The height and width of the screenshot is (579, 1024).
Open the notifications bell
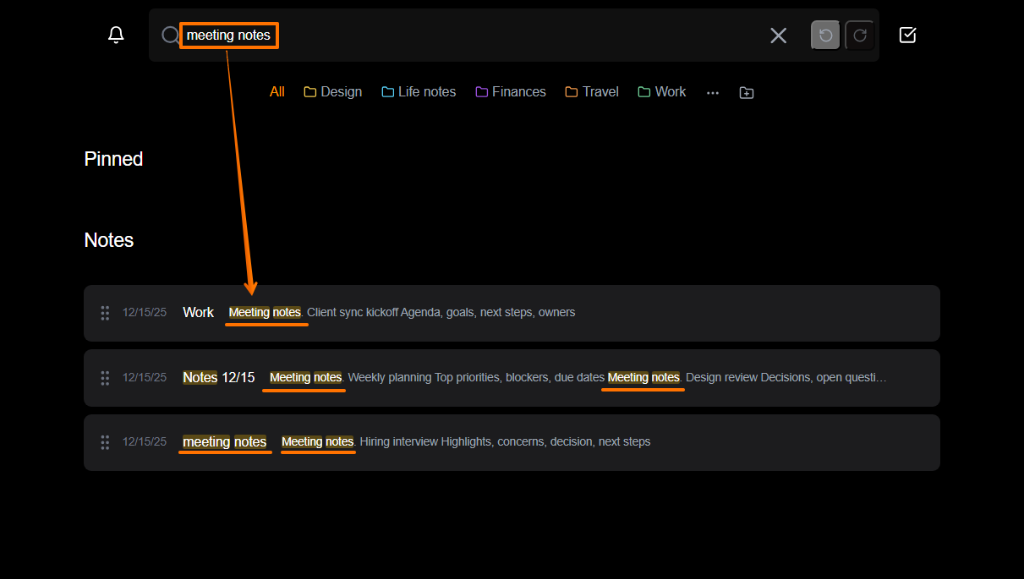pyautogui.click(x=115, y=34)
